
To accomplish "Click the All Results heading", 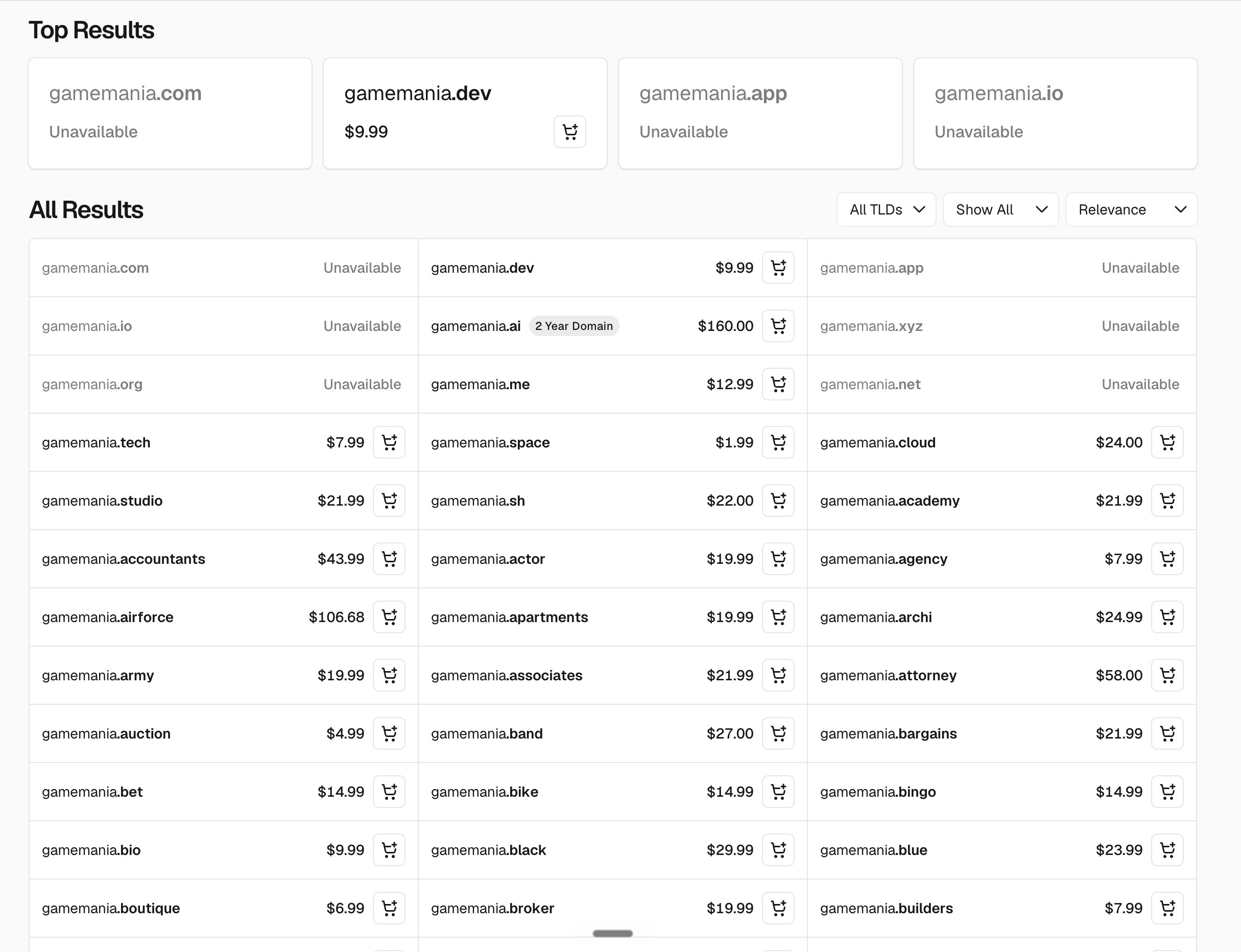I will coord(86,210).
